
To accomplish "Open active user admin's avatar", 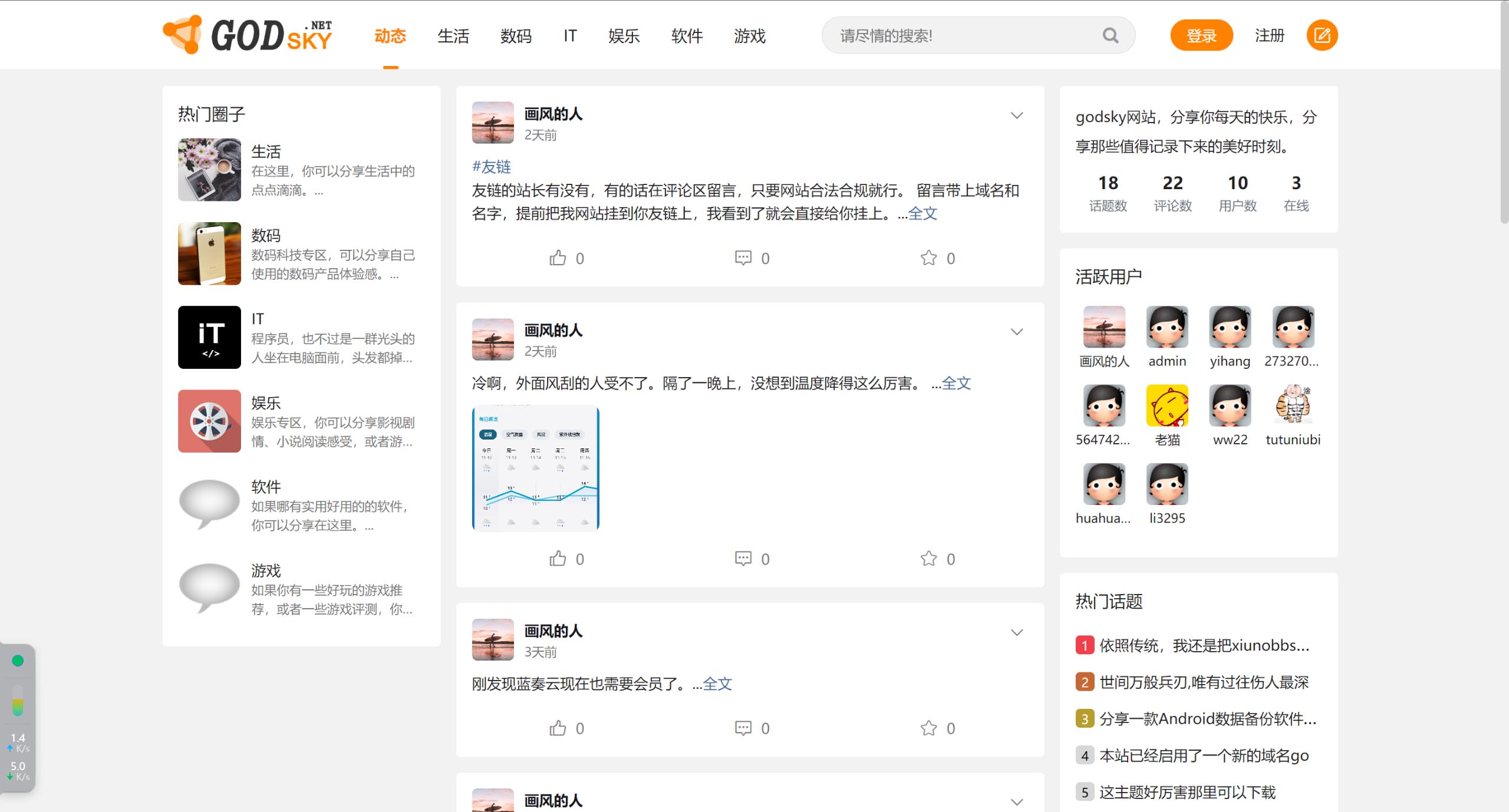I will click(1167, 327).
